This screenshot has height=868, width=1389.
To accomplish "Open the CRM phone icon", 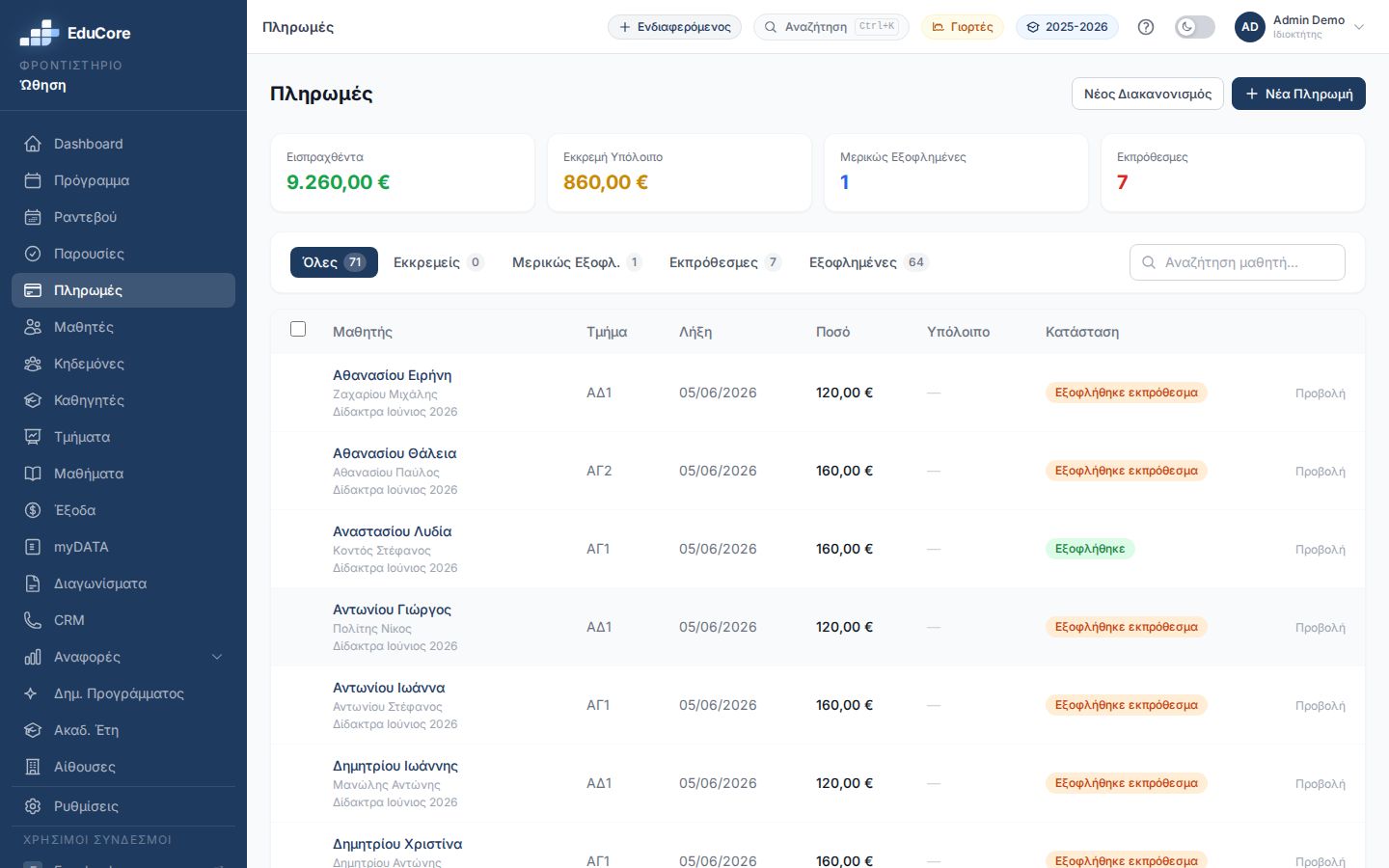I will [x=33, y=620].
